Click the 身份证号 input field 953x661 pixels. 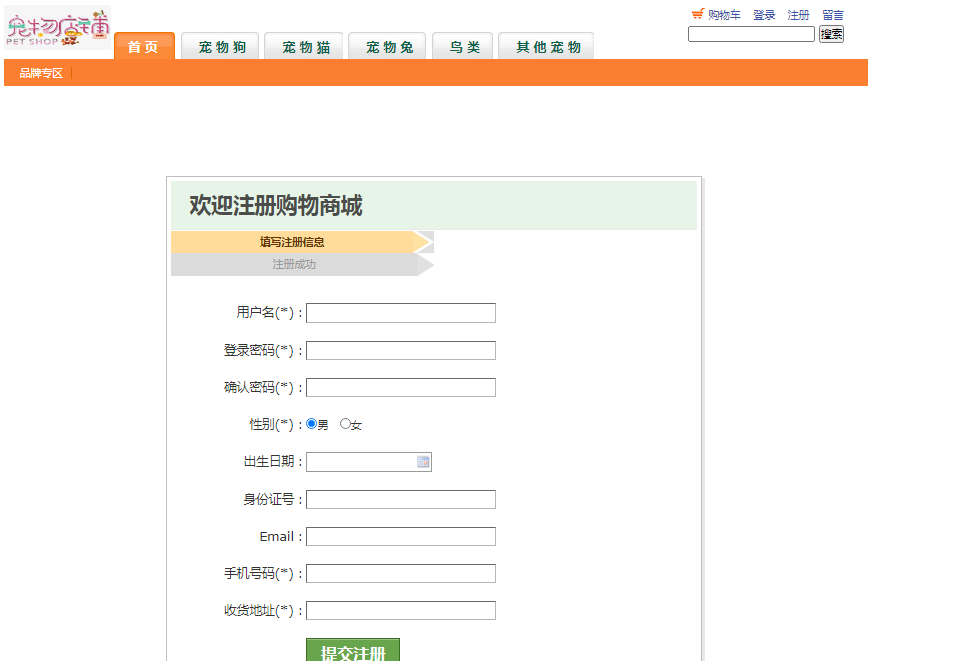click(x=401, y=499)
